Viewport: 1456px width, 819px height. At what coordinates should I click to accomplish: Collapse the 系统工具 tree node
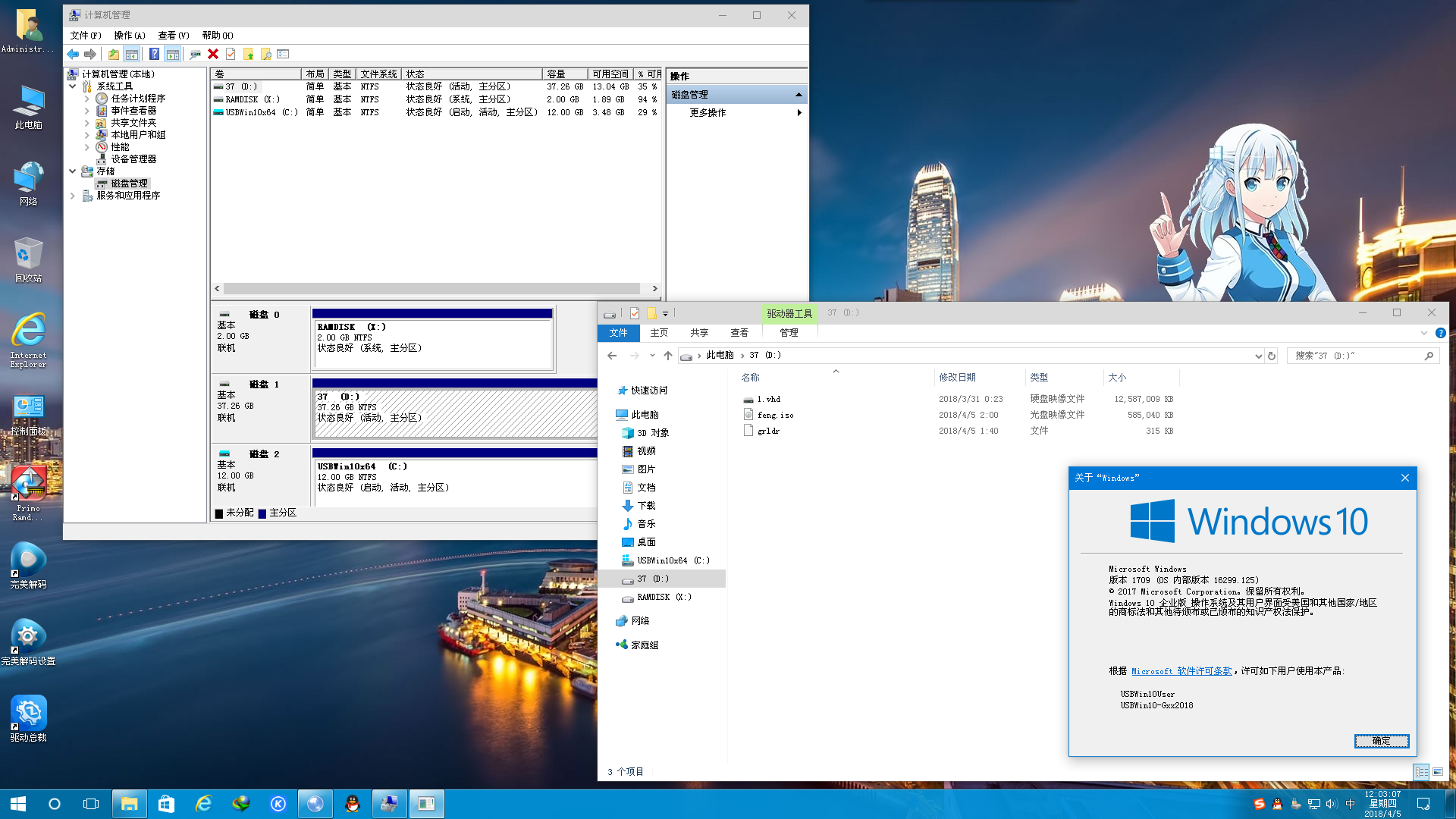click(x=73, y=86)
